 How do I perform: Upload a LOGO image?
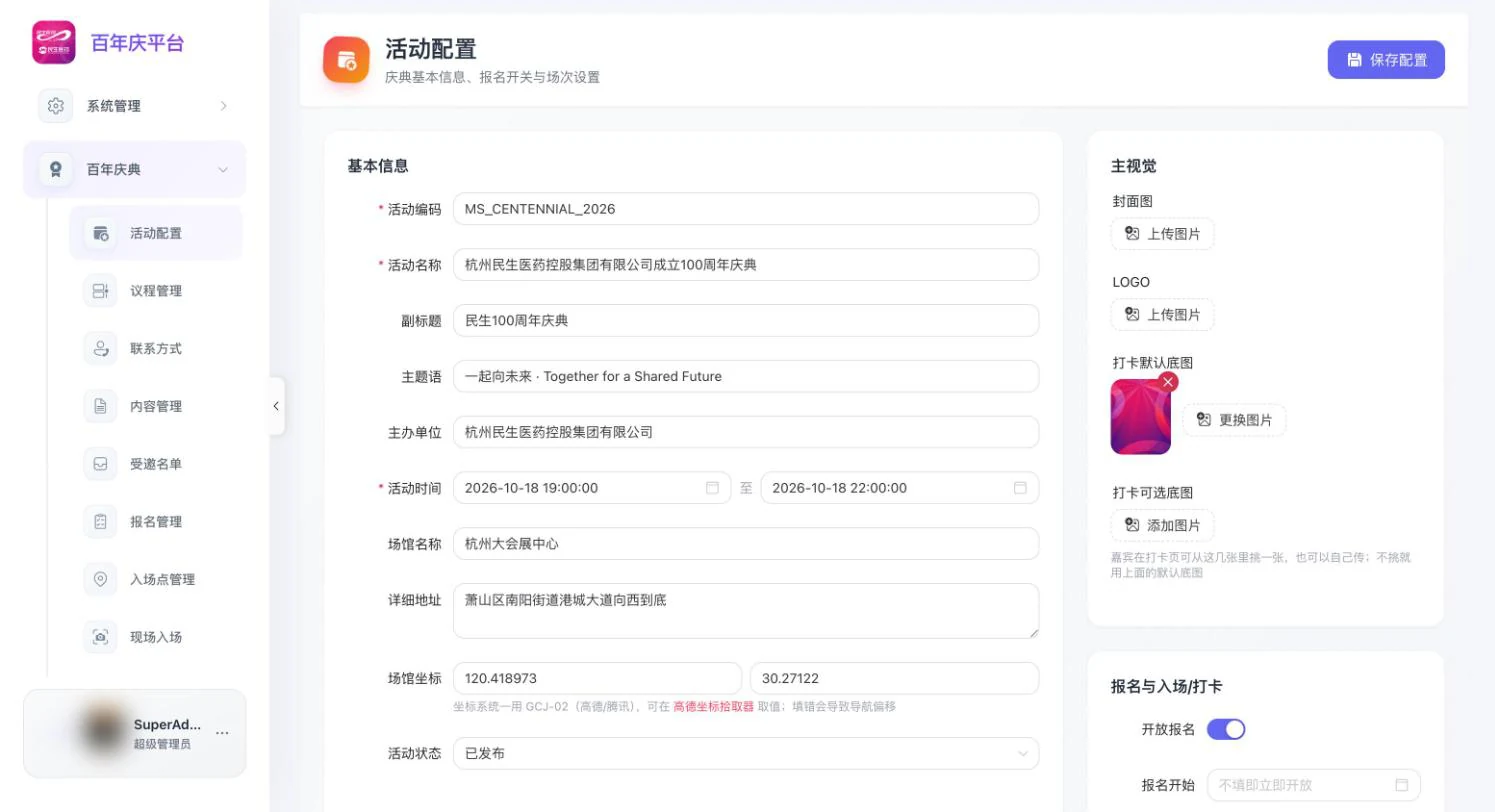(1163, 314)
